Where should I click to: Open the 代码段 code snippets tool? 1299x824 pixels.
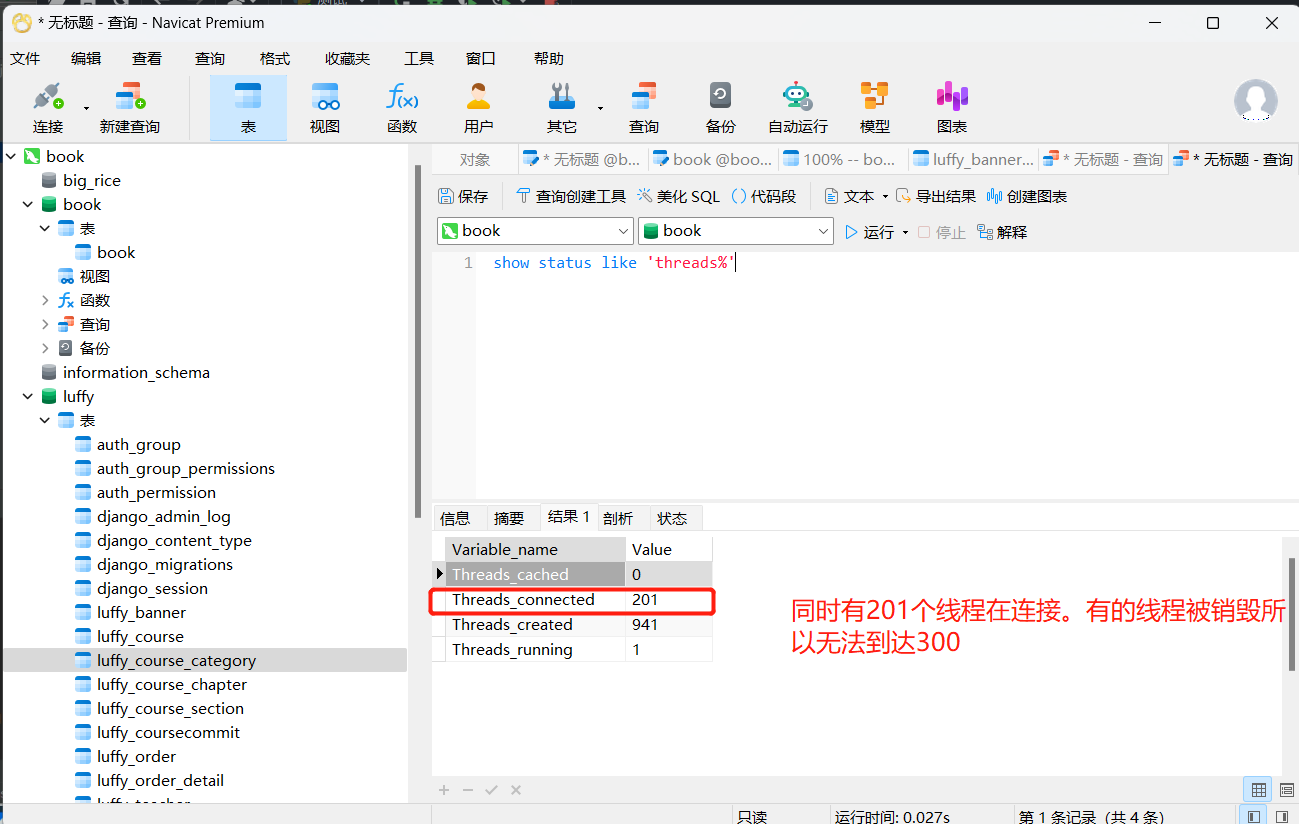tap(764, 196)
